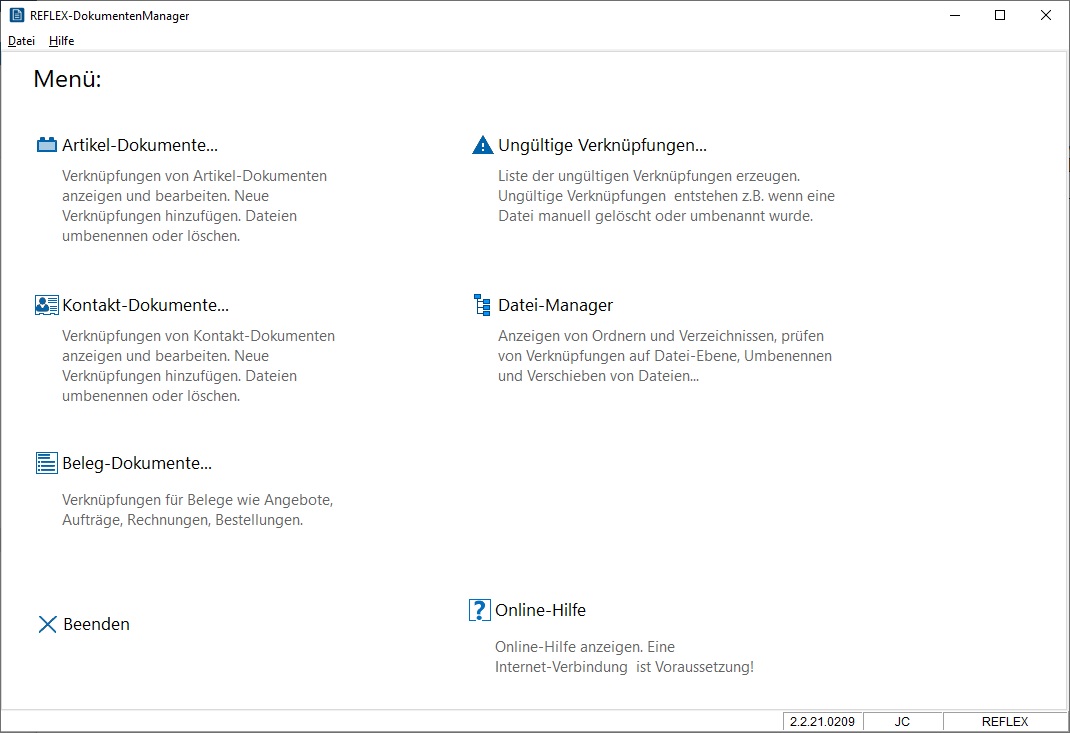The width and height of the screenshot is (1070, 733).
Task: Click the Kontakt-Dokumente contact card icon
Action: click(46, 305)
